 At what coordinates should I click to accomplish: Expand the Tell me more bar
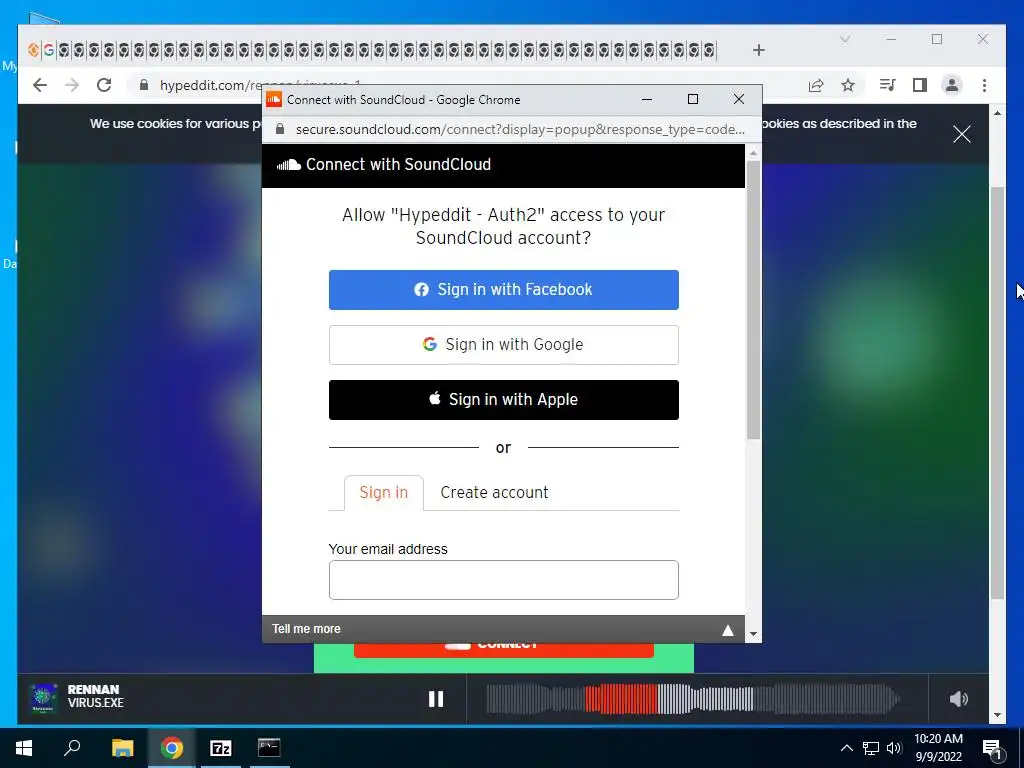503,629
